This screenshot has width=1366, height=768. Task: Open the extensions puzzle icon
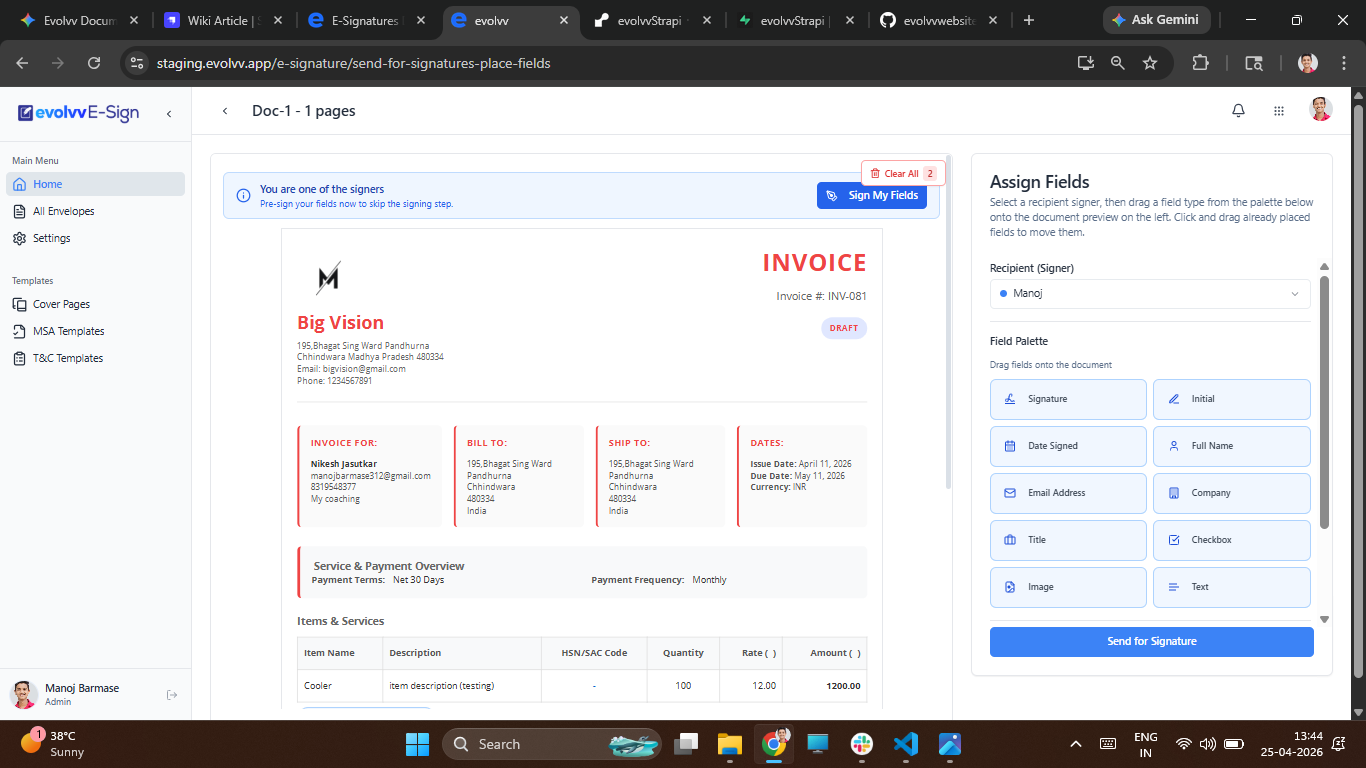(x=1200, y=63)
